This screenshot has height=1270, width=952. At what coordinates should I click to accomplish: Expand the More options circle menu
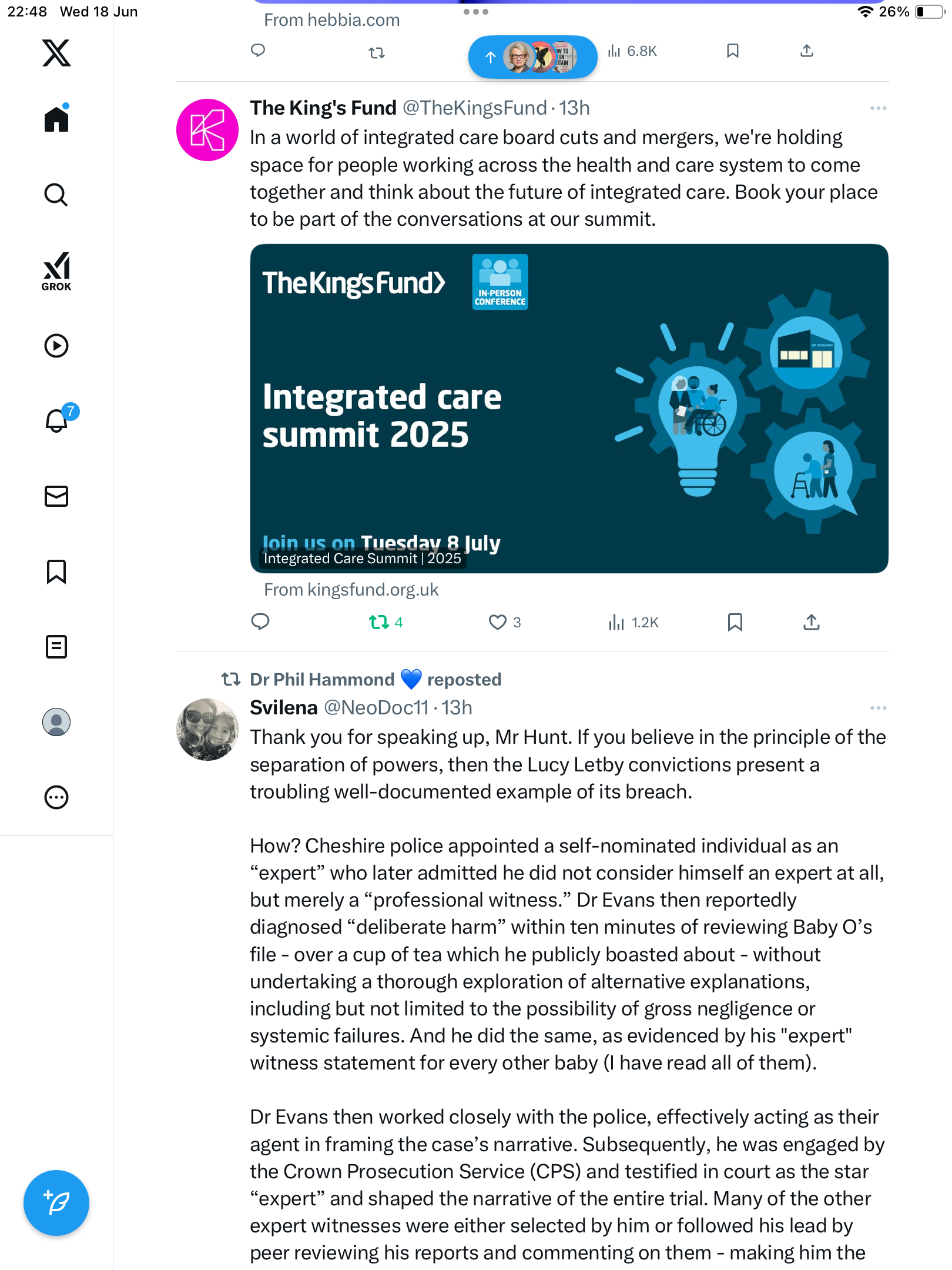(56, 797)
